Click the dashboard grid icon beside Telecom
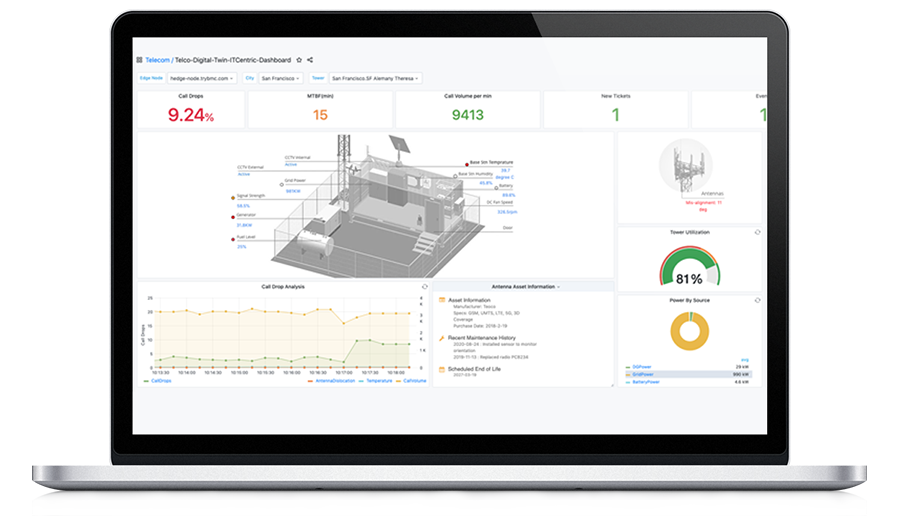900x516 pixels. tap(139, 60)
